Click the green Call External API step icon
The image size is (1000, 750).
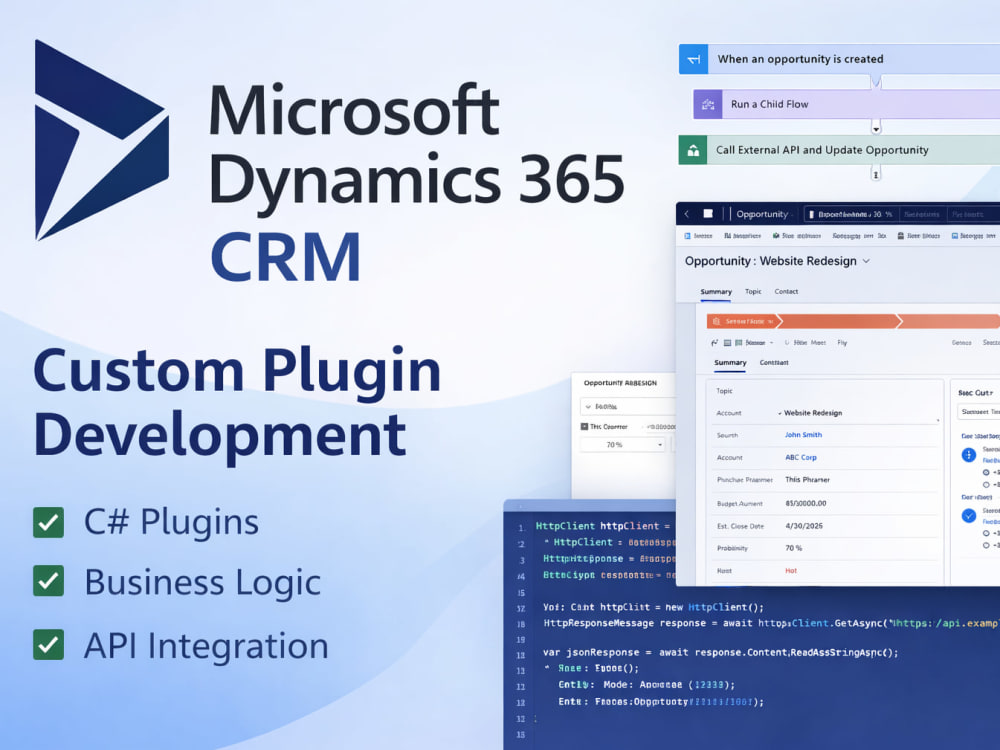(693, 151)
